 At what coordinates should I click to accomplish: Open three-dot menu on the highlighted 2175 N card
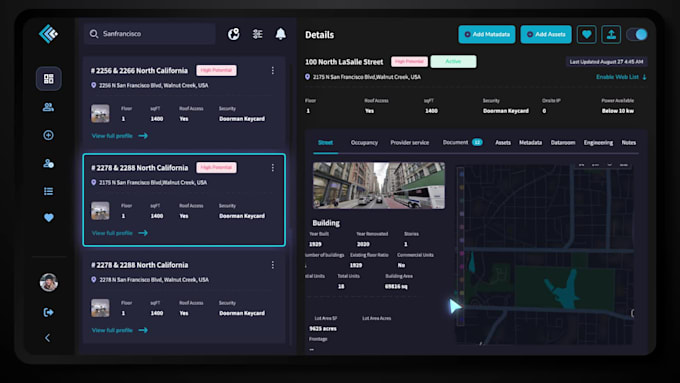[272, 167]
